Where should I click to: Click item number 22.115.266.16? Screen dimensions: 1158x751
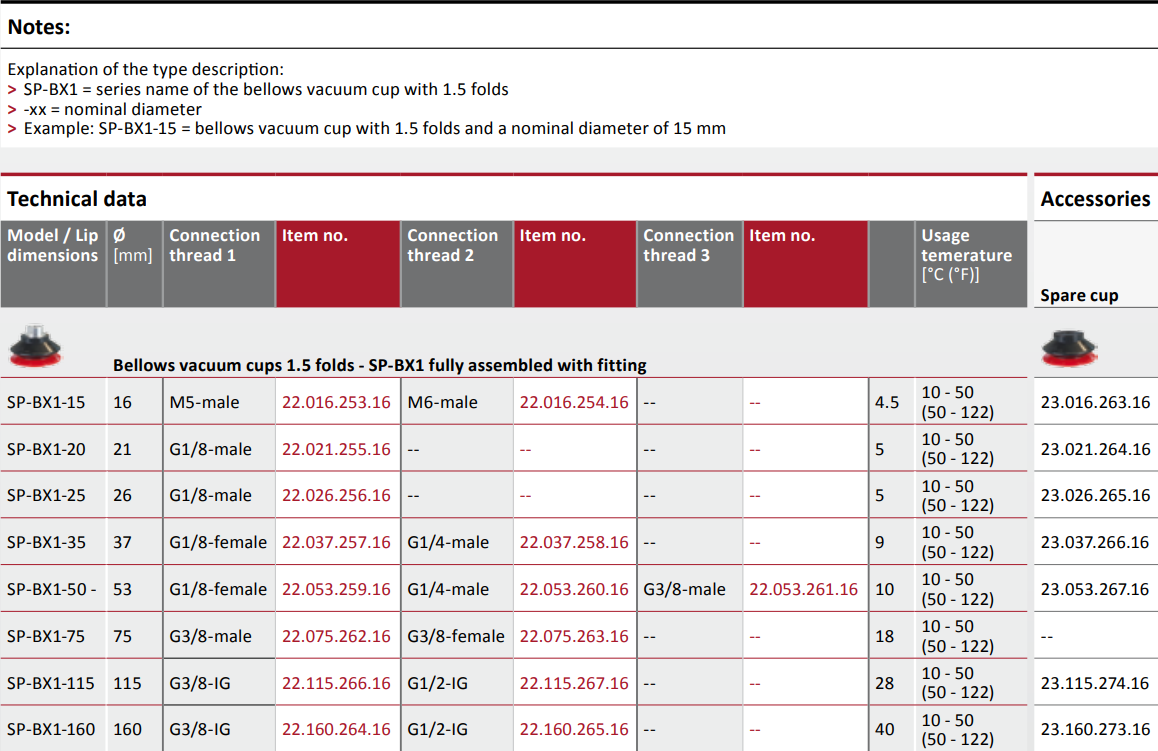tap(336, 683)
